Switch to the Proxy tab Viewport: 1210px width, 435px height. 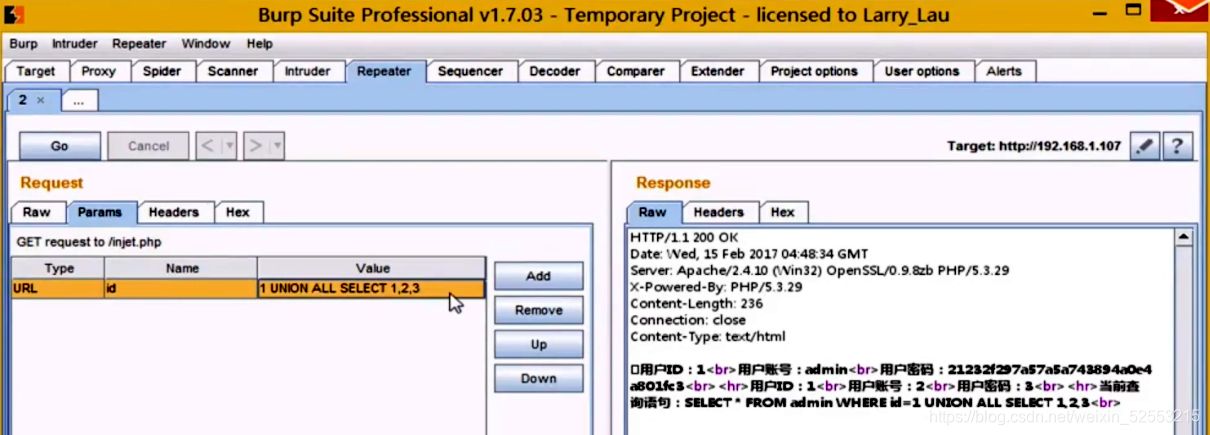point(99,71)
